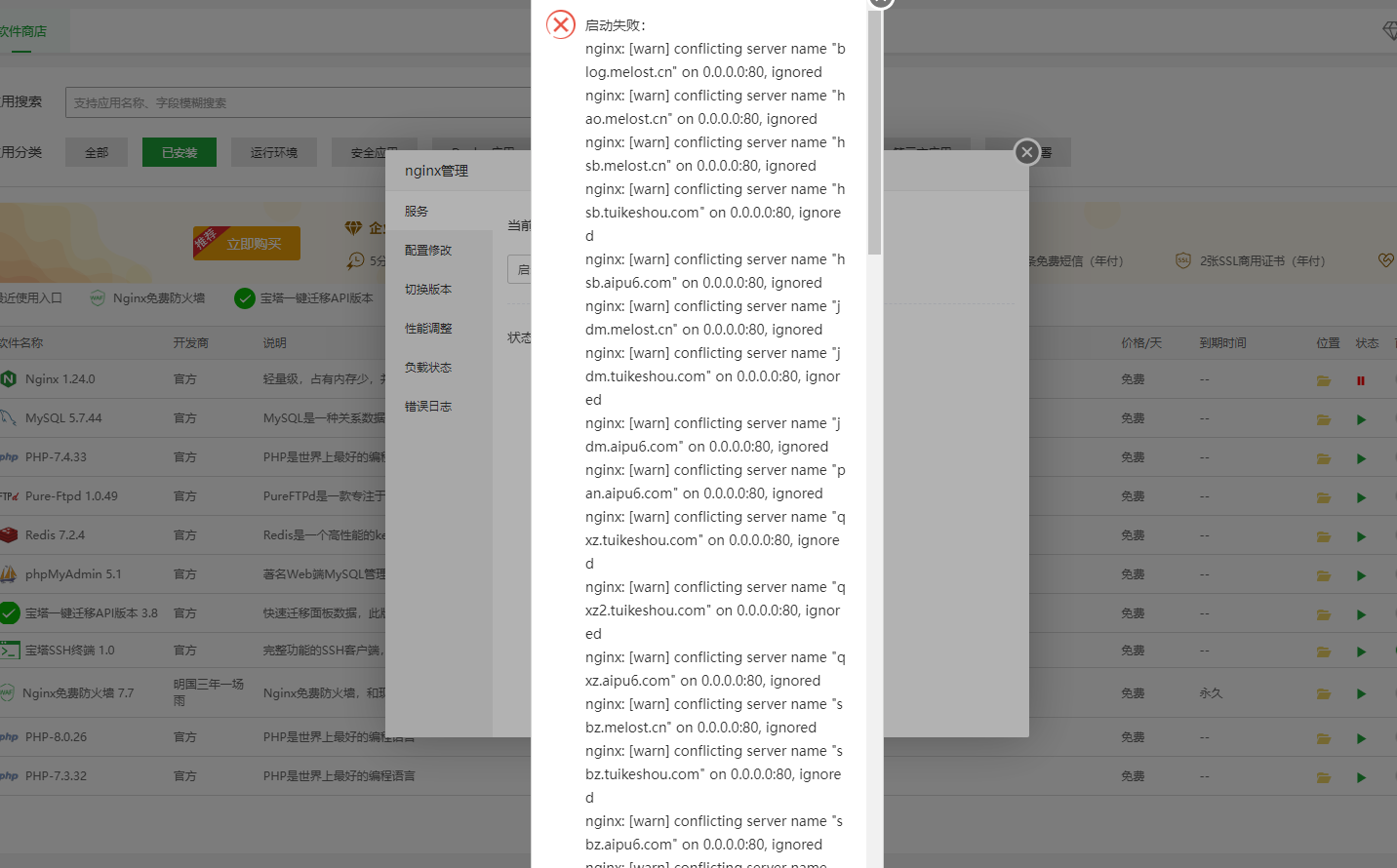Open the MySQL 5.7.44 folder location icon
Viewport: 1397px width, 868px height.
[1324, 419]
